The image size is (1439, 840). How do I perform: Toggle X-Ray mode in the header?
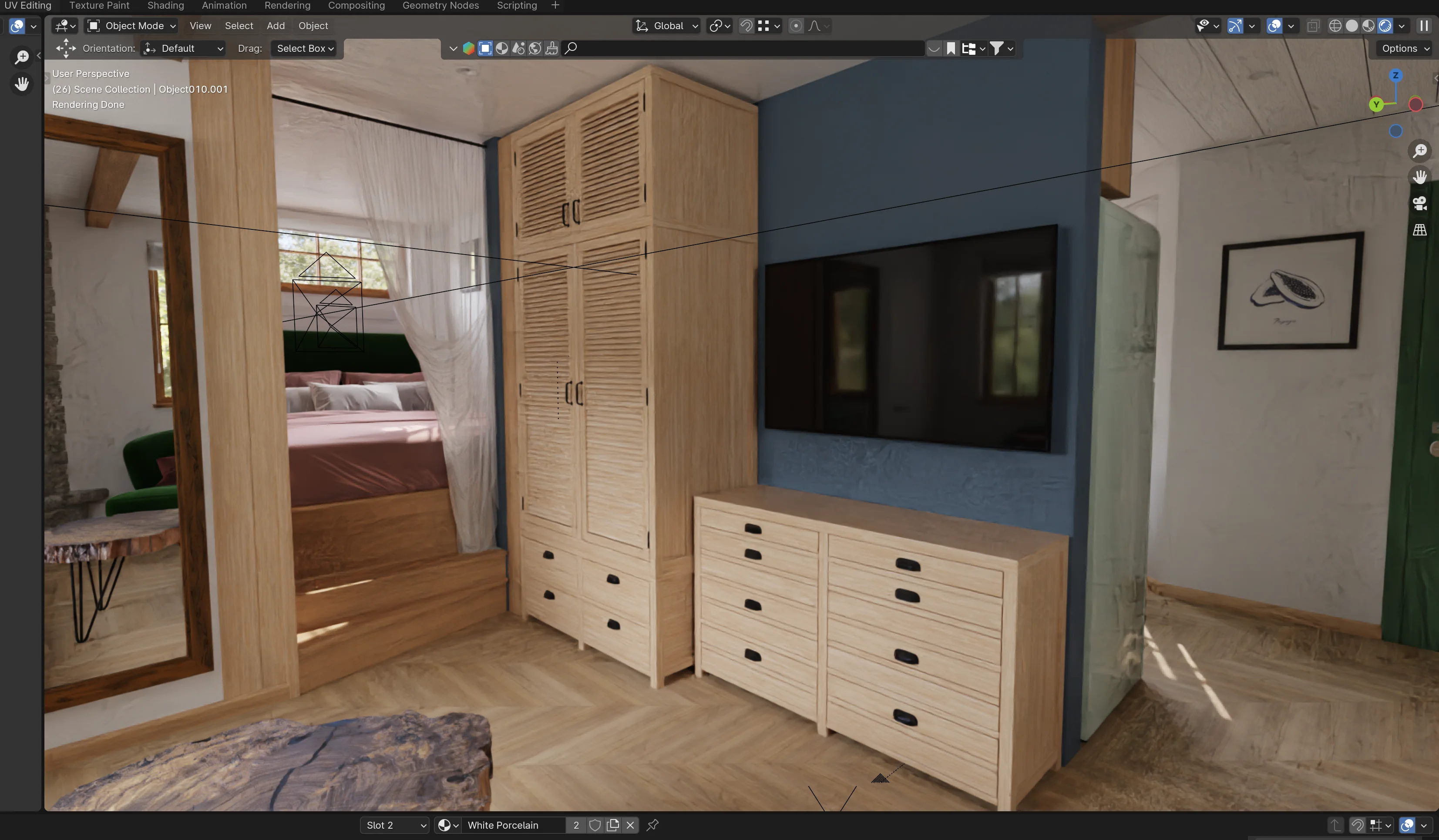tap(1314, 26)
